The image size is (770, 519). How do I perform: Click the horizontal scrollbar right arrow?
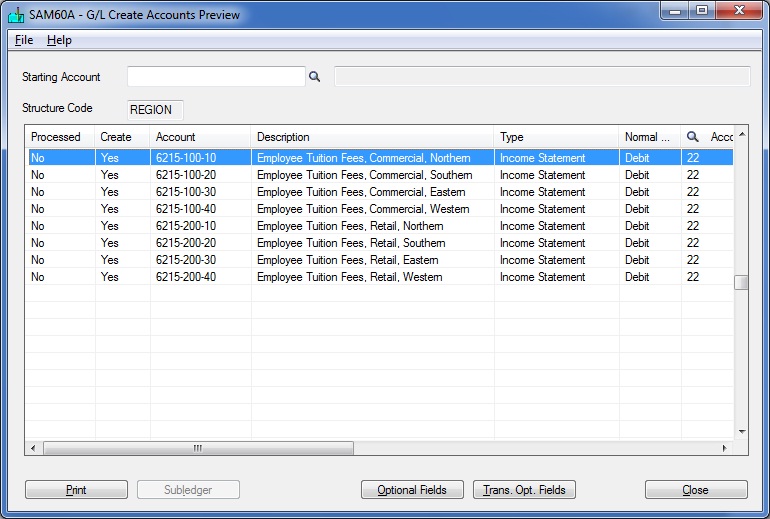point(724,448)
